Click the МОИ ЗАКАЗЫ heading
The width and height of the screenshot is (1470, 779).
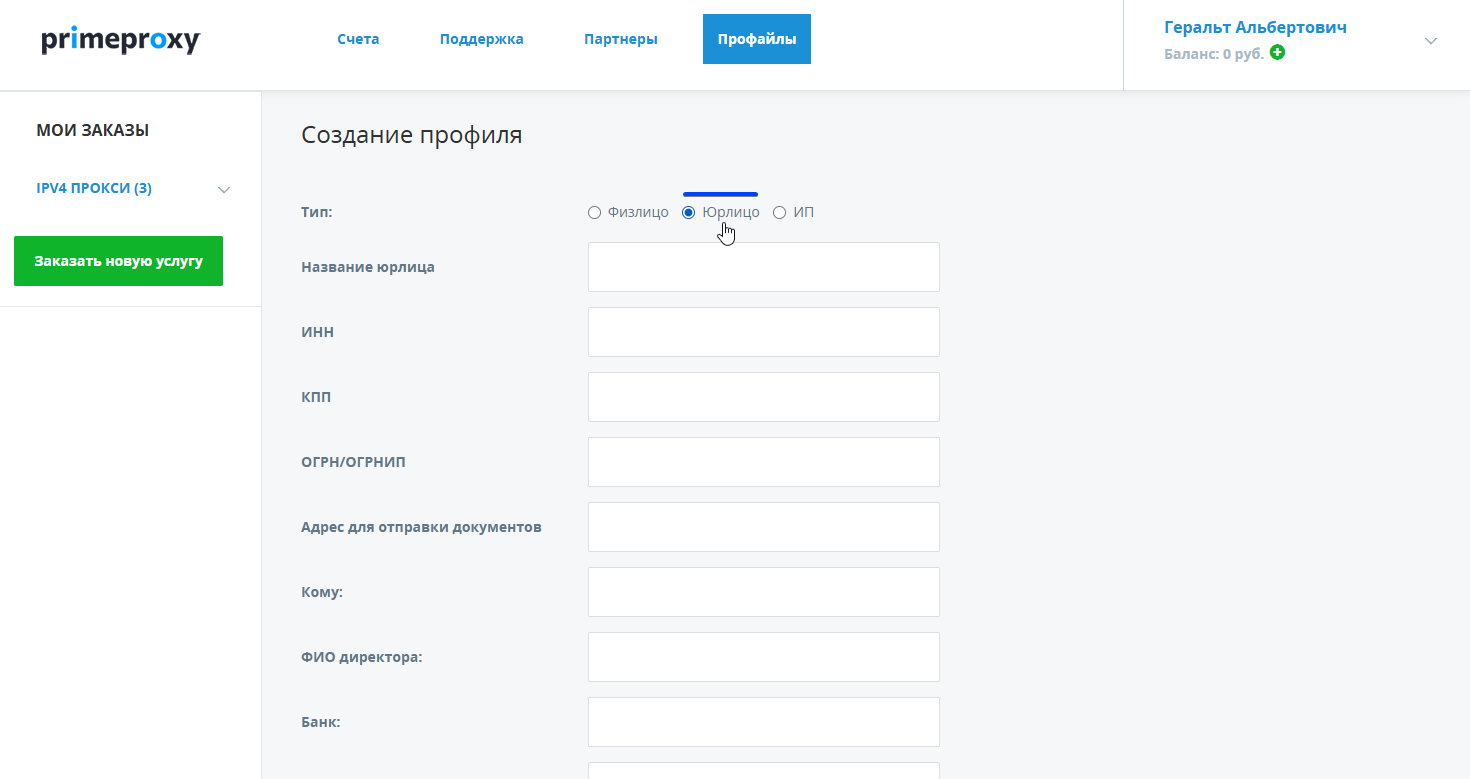pos(93,130)
